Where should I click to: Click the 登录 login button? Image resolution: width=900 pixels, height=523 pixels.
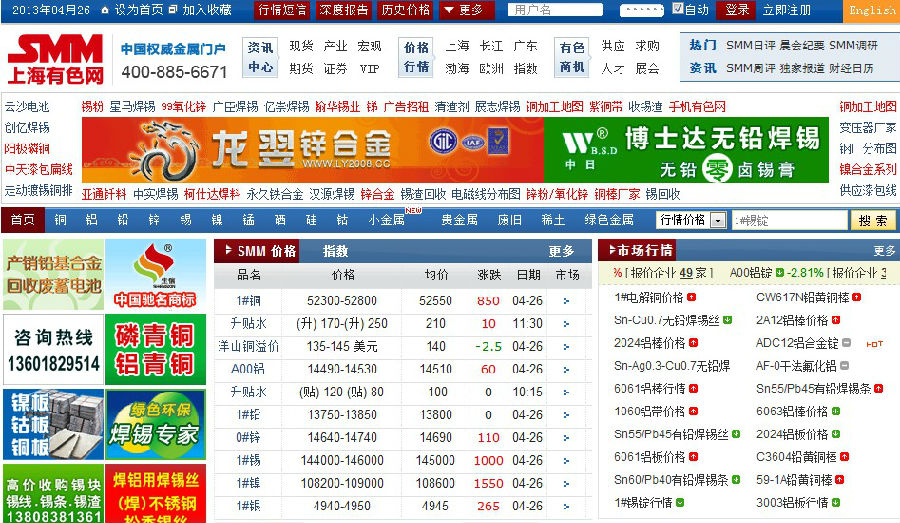click(737, 10)
